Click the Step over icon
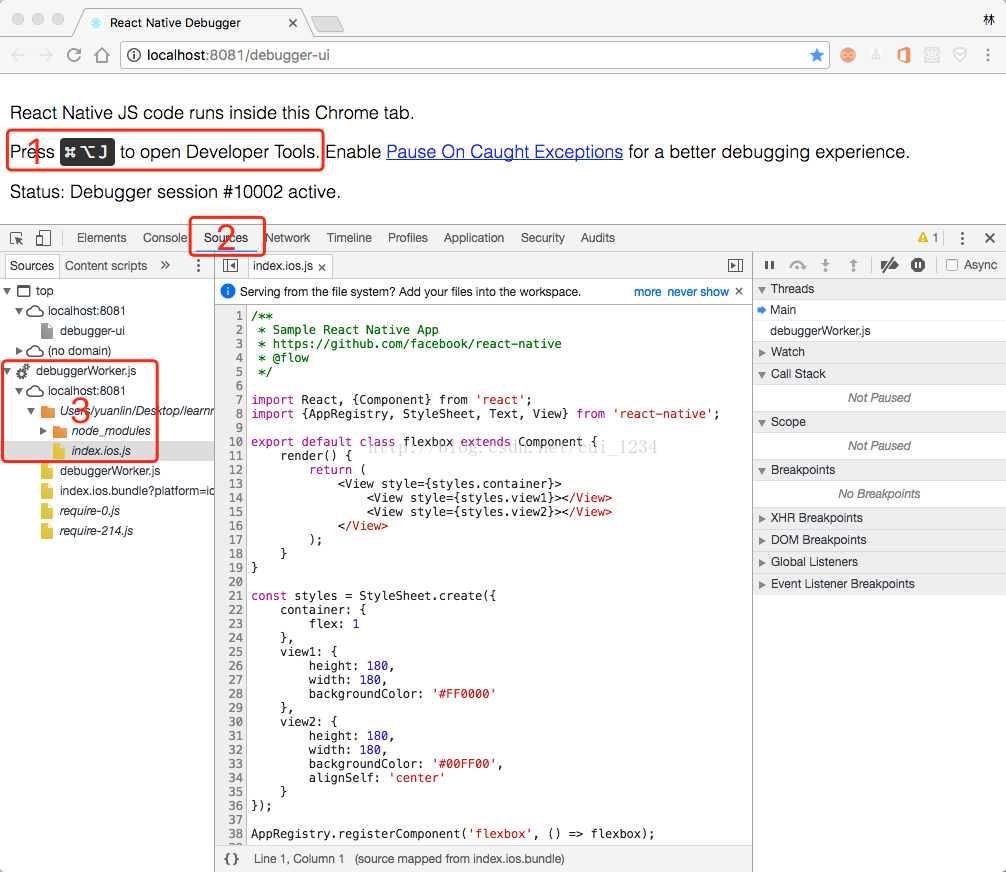The height and width of the screenshot is (872, 1006). (797, 265)
